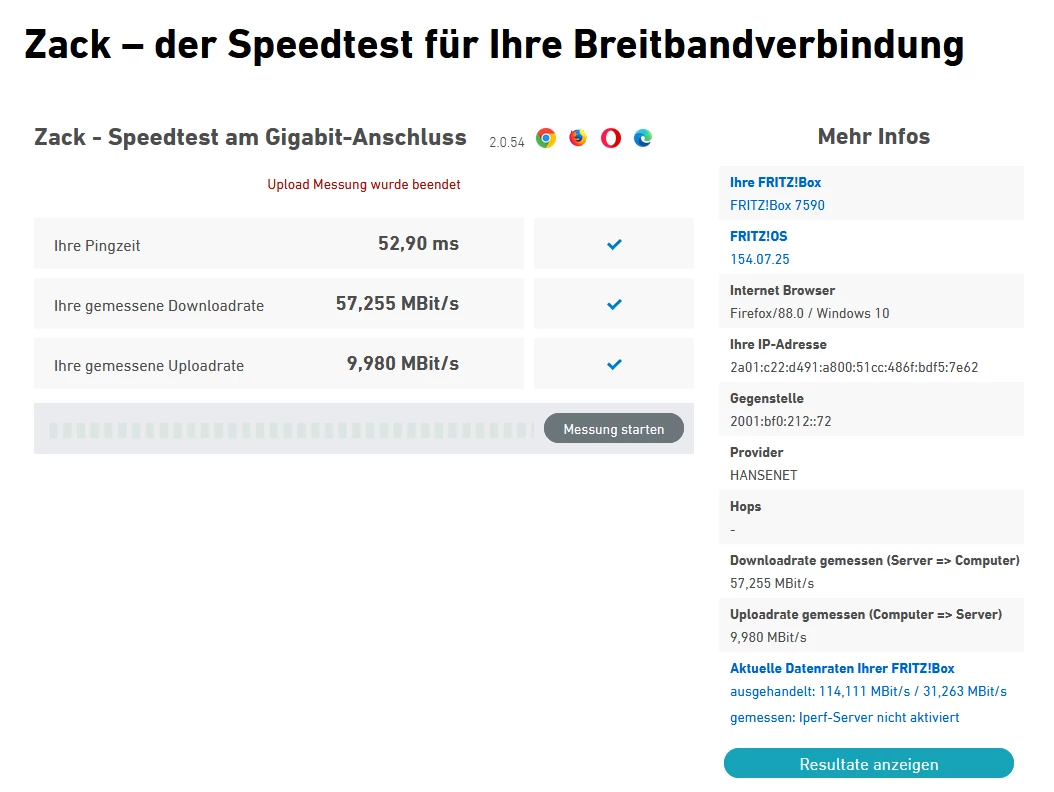Screen dimensions: 1054x792
Task: Click the checkmark beside Downloadrate
Action: (614, 304)
